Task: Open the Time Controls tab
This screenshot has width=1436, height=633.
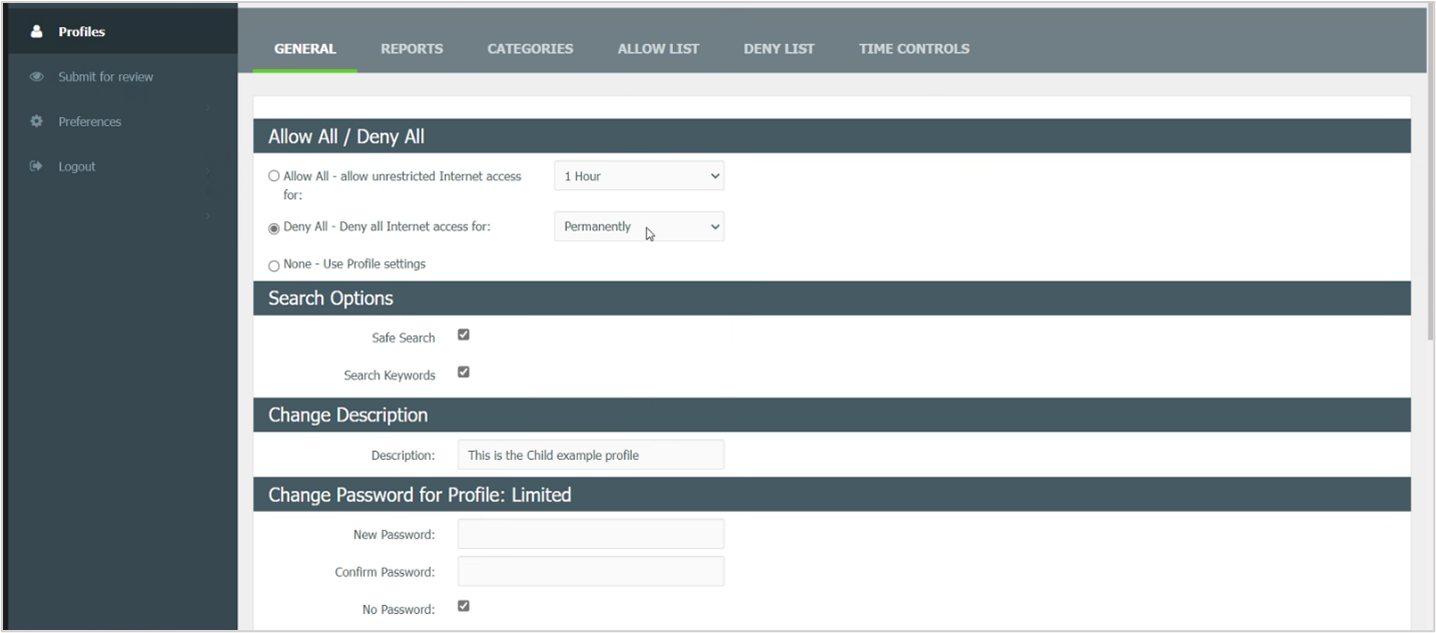Action: [x=914, y=48]
